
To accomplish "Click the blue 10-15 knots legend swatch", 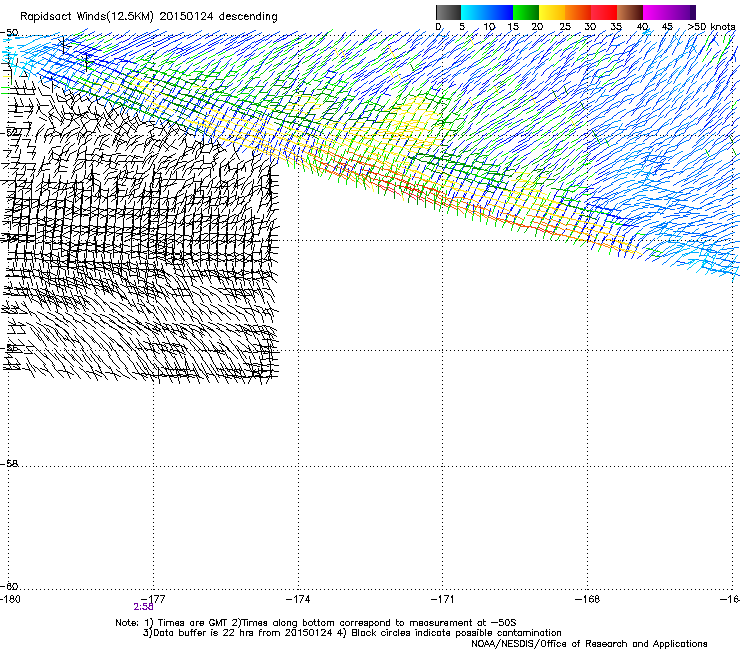I will point(500,12).
